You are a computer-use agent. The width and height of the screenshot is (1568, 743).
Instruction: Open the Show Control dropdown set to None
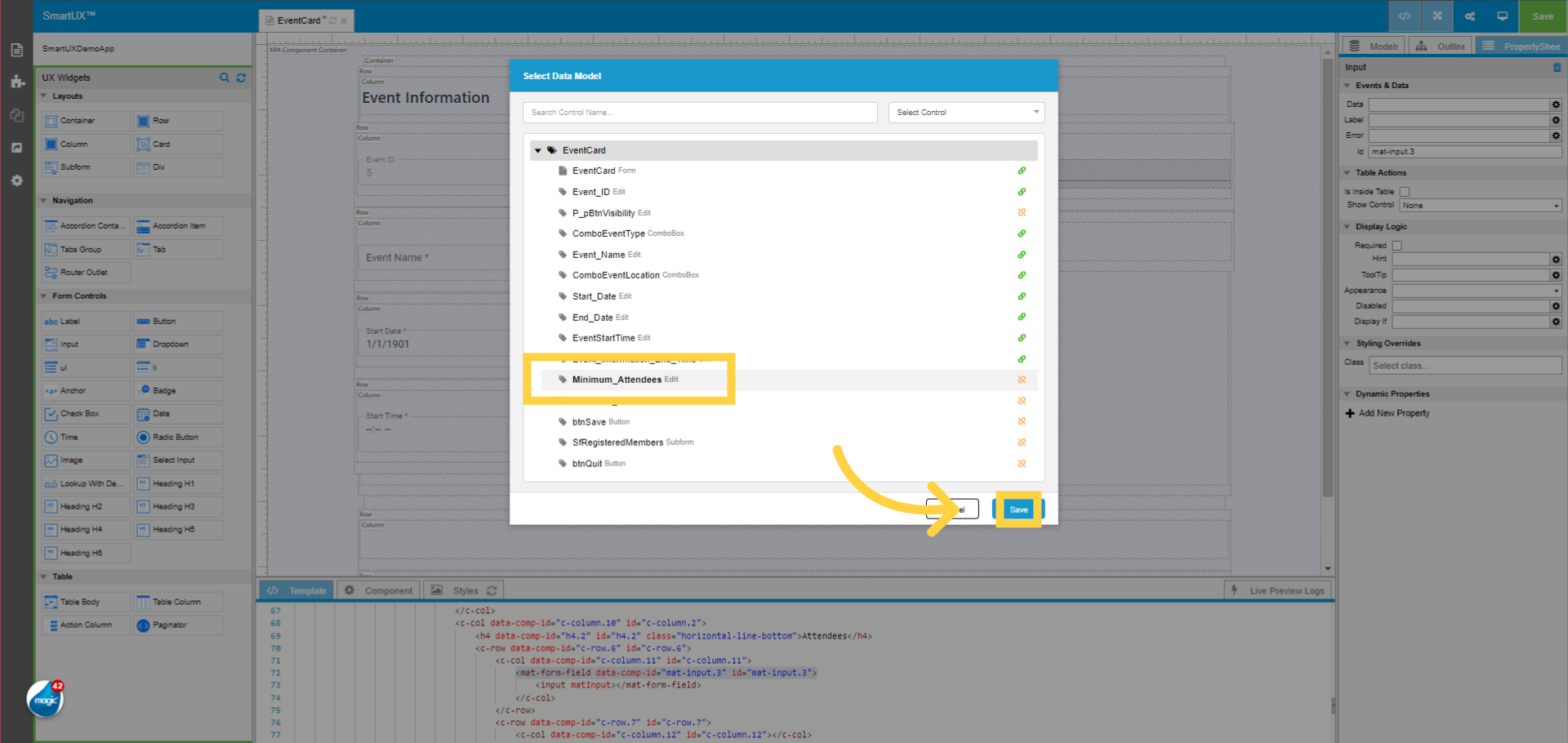(x=1480, y=205)
